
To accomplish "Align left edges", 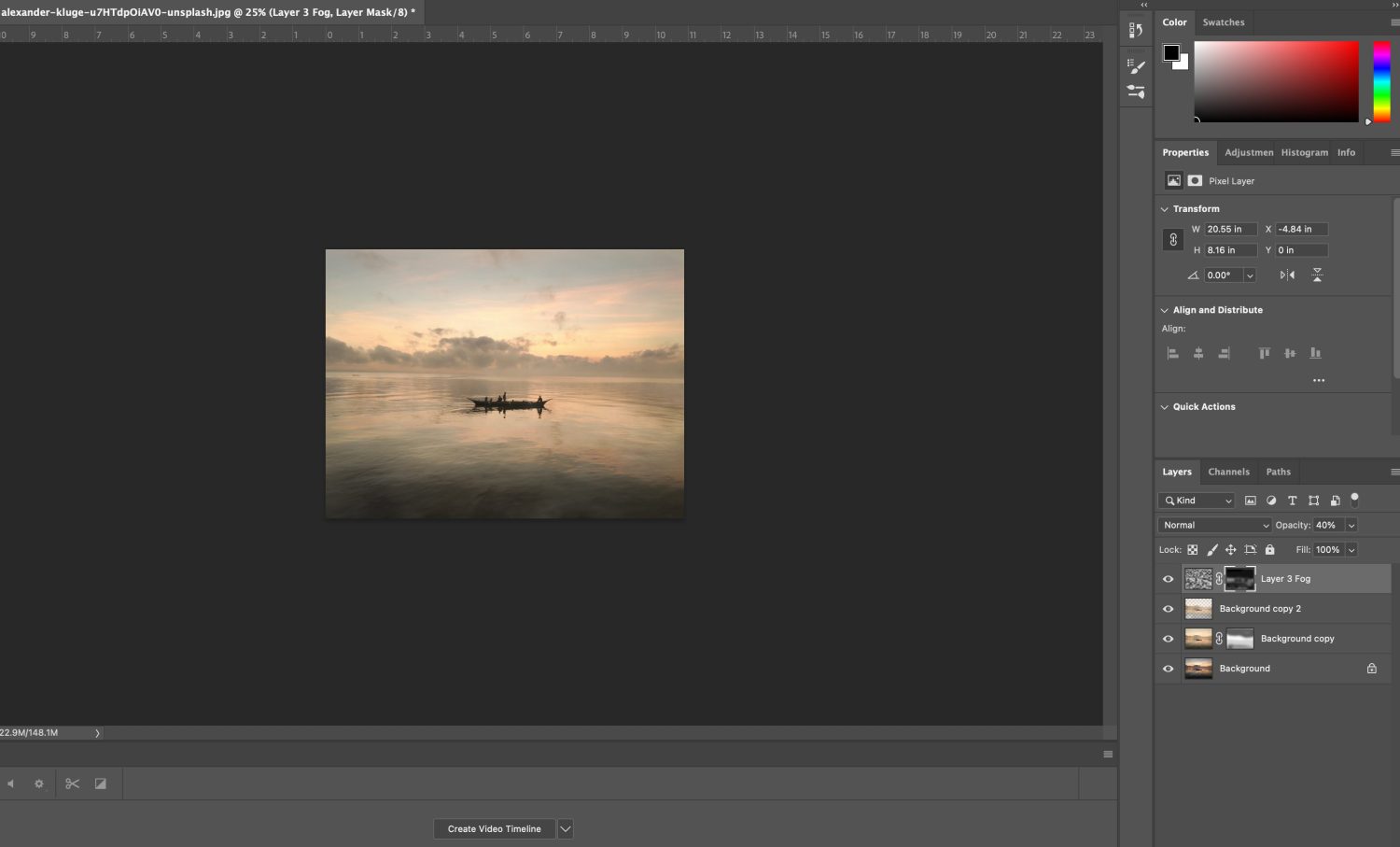I will [1173, 353].
